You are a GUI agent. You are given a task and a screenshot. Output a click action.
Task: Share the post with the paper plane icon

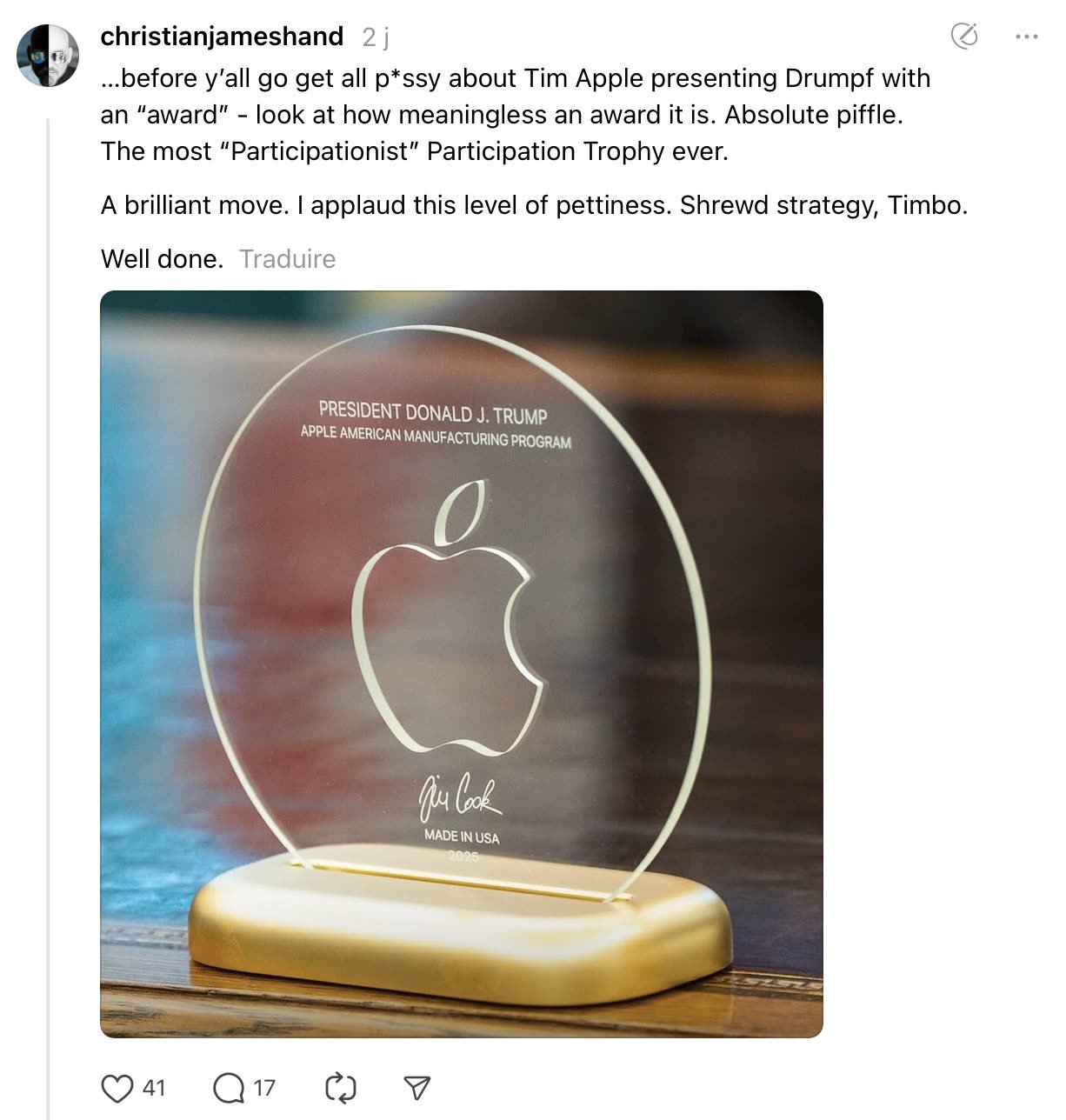pyautogui.click(x=417, y=1088)
